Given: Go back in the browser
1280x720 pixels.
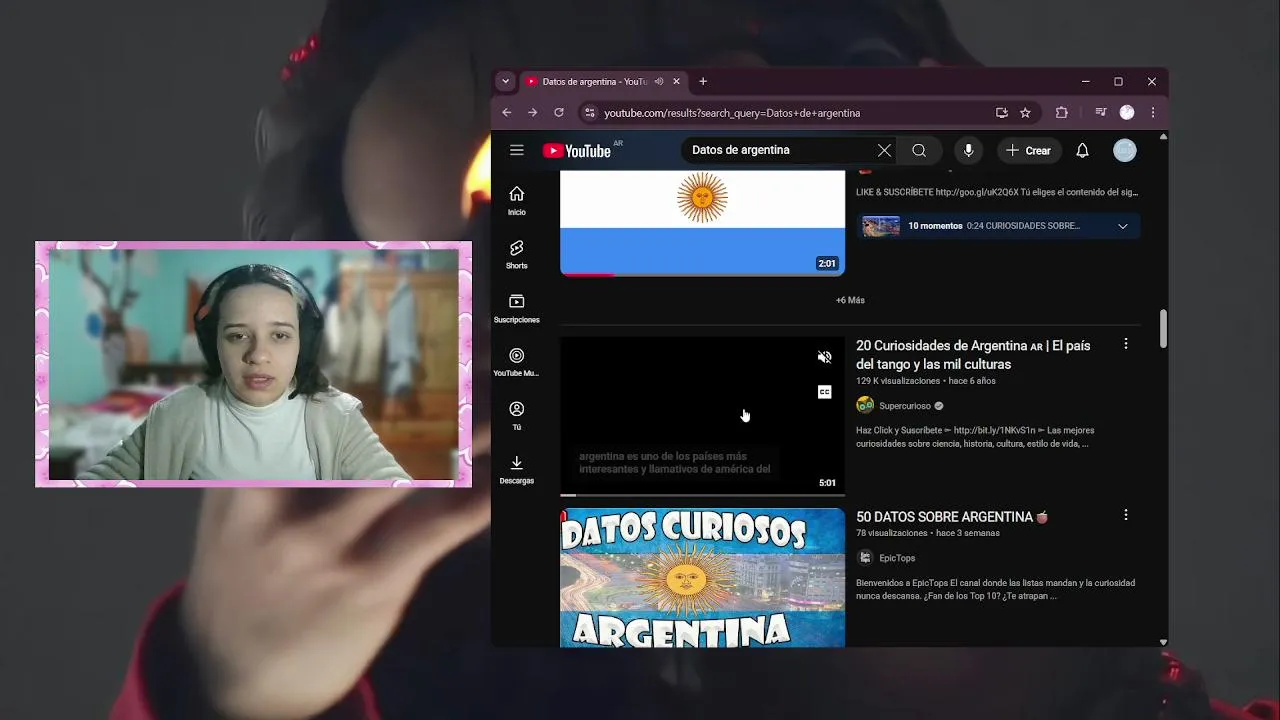Looking at the screenshot, I should (x=506, y=113).
